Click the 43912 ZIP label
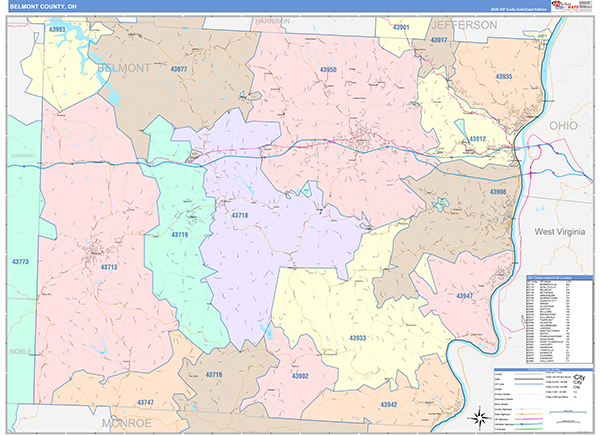The height and width of the screenshot is (435, 600). click(477, 139)
